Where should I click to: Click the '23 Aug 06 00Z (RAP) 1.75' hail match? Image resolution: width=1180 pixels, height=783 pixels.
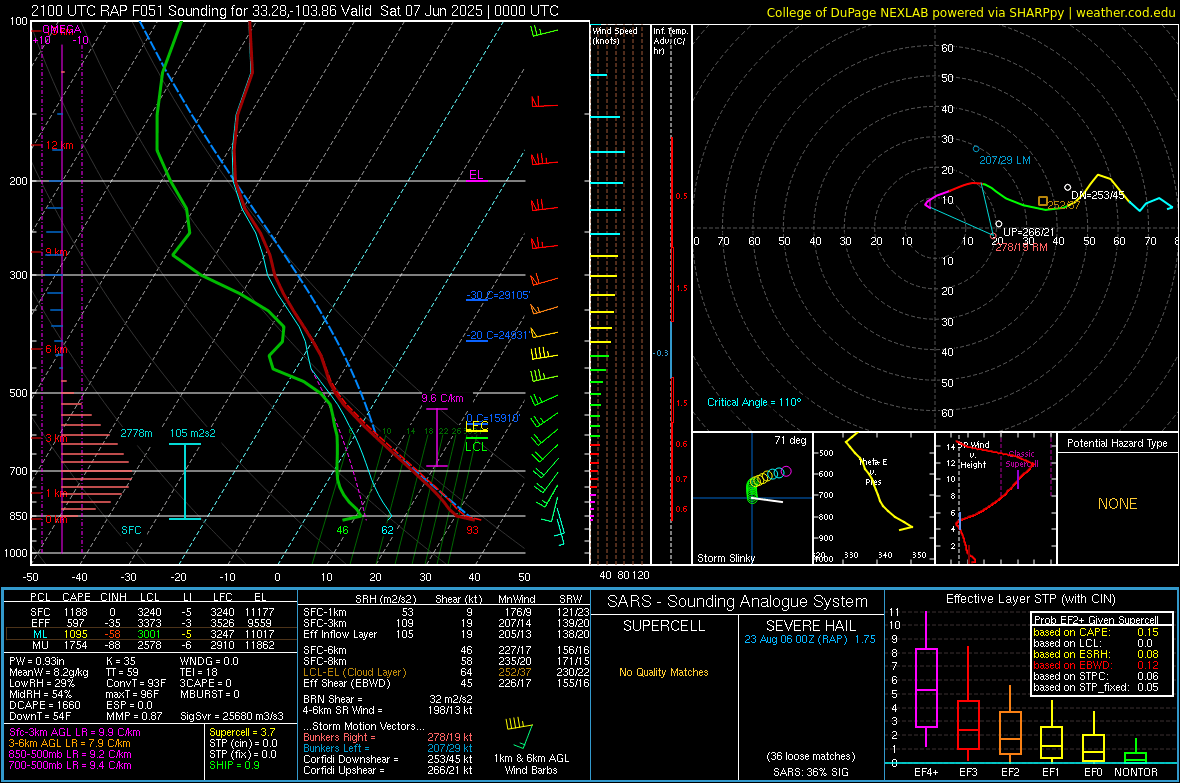click(x=810, y=639)
